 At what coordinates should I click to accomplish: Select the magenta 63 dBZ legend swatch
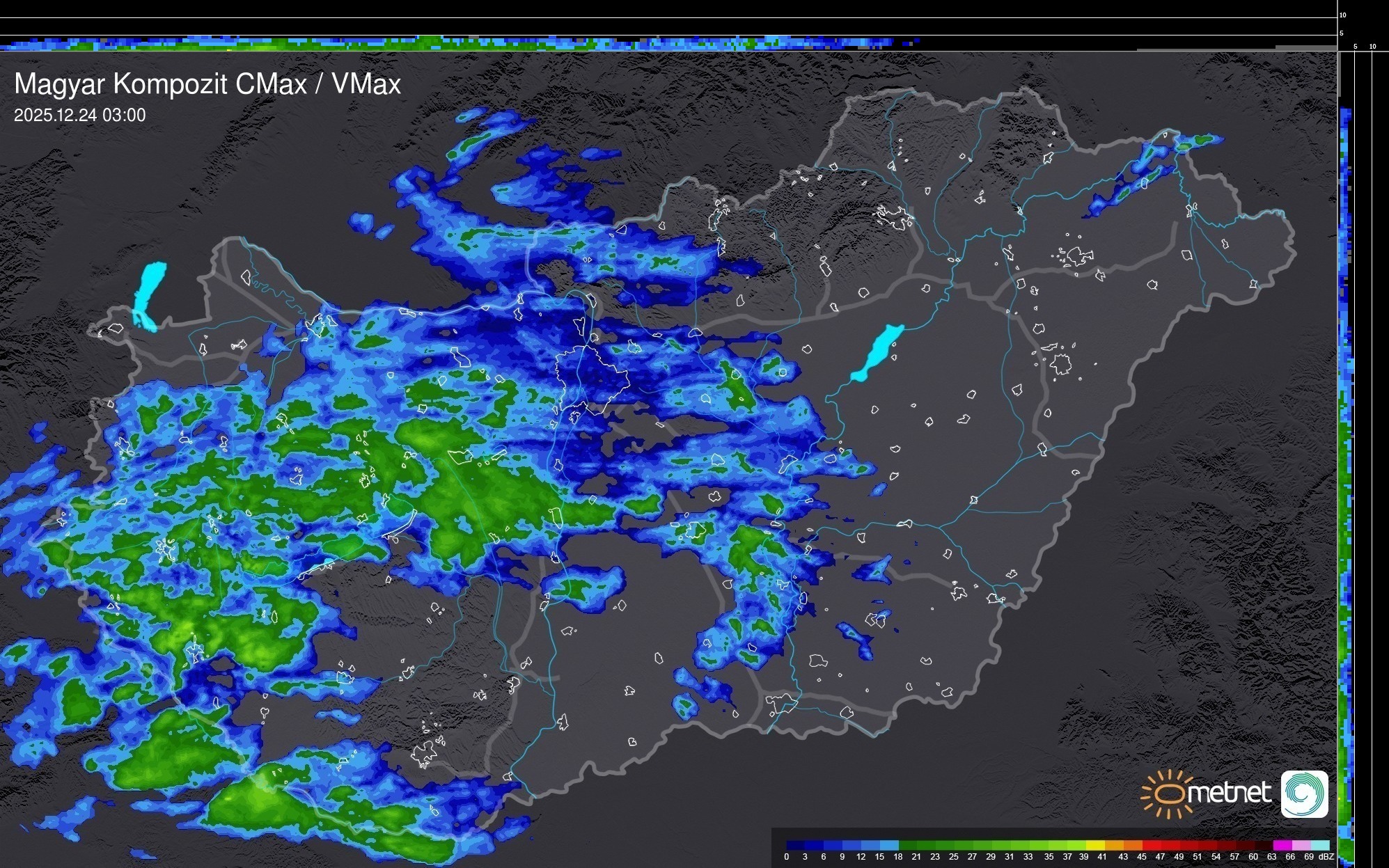point(1282,846)
